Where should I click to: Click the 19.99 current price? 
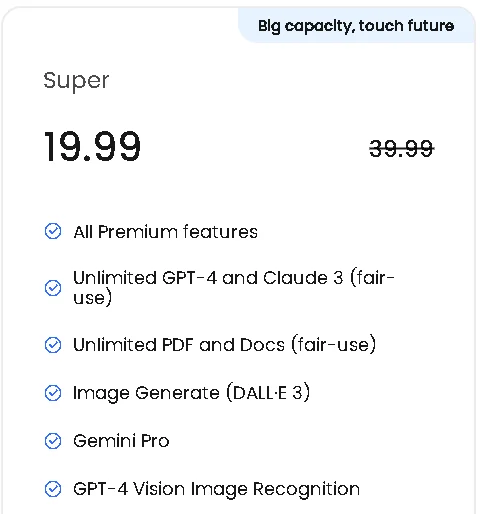(x=92, y=146)
